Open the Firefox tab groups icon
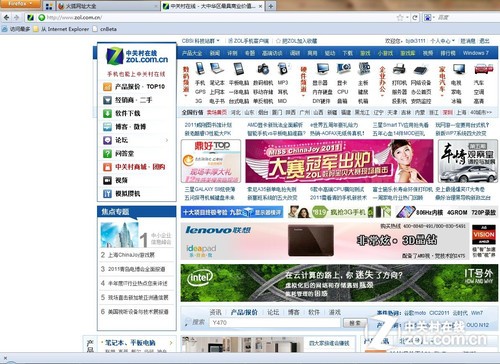 (49, 6)
